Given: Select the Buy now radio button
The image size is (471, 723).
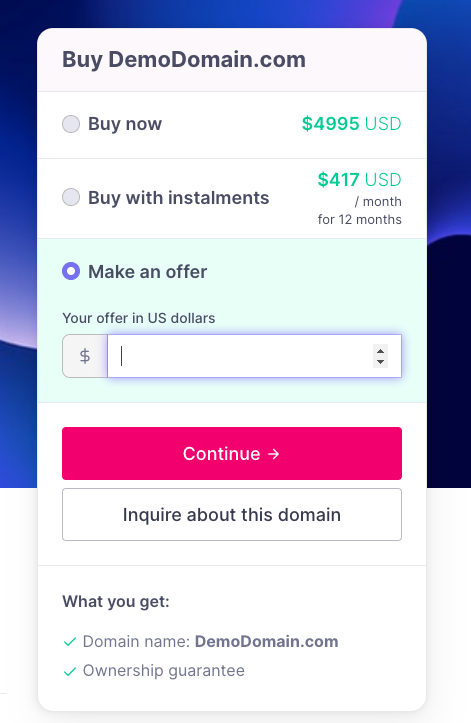Looking at the screenshot, I should pos(71,124).
